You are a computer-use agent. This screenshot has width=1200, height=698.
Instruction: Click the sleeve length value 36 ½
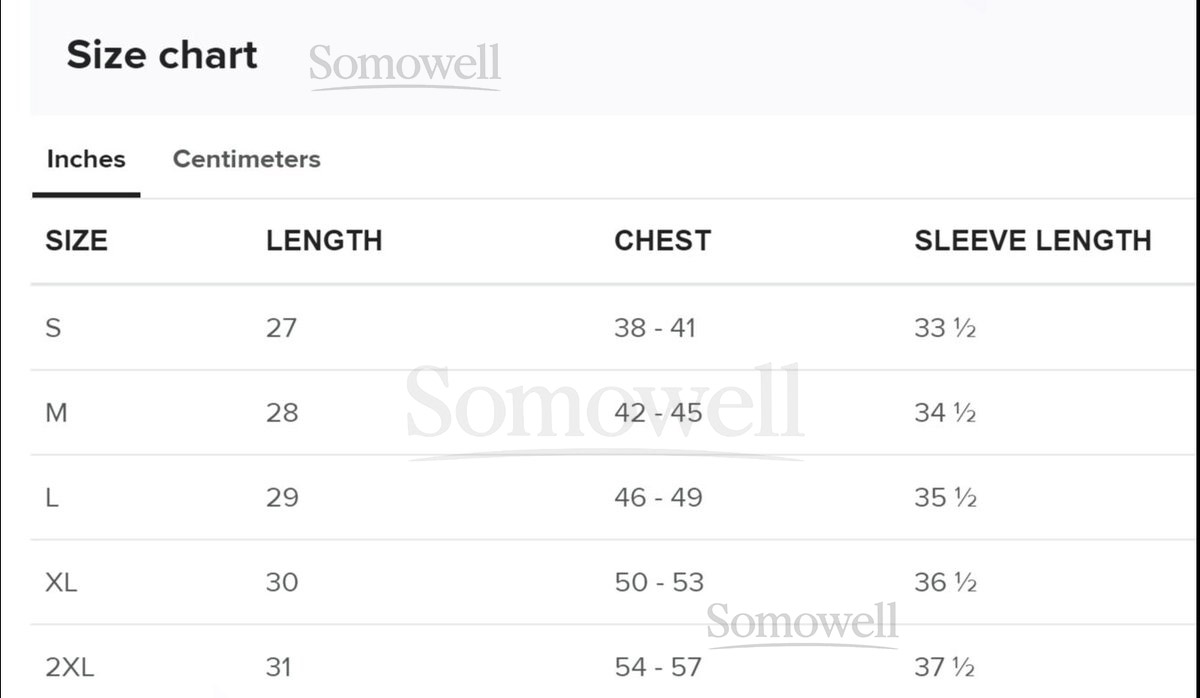pyautogui.click(x=944, y=582)
